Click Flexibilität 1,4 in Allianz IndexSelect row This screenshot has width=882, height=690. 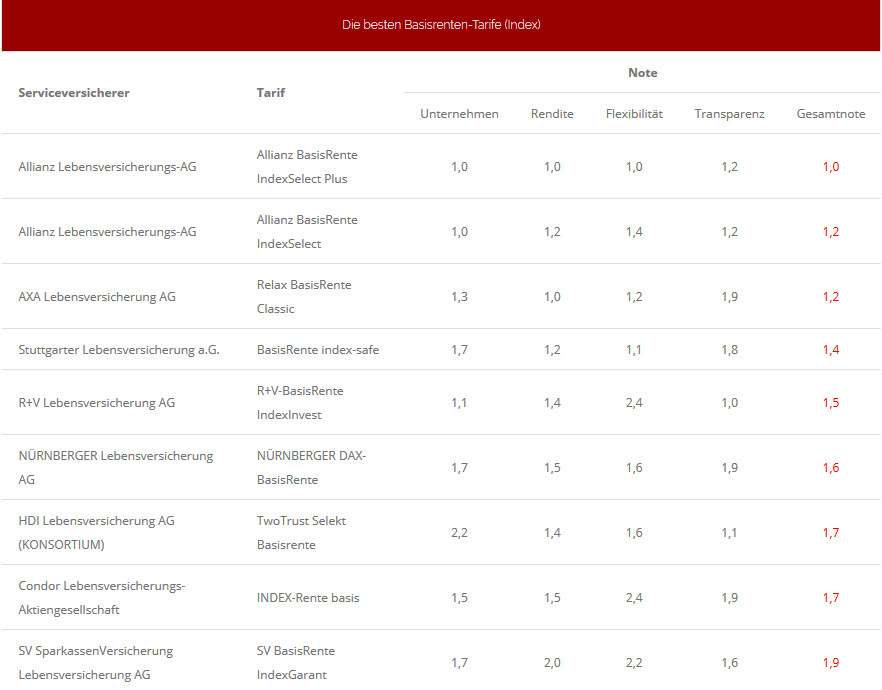coord(634,232)
